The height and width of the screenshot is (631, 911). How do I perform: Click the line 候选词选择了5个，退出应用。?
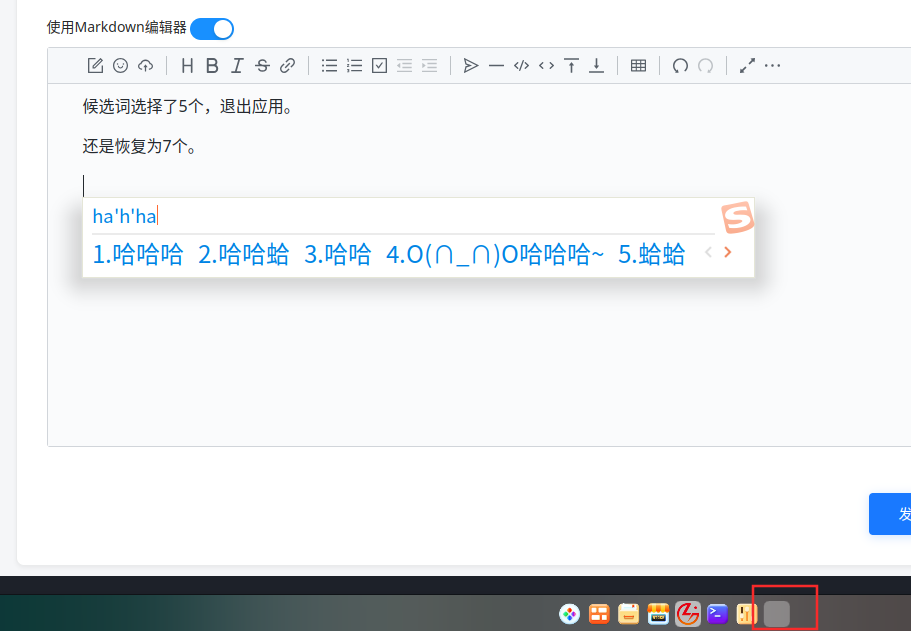coord(188,107)
